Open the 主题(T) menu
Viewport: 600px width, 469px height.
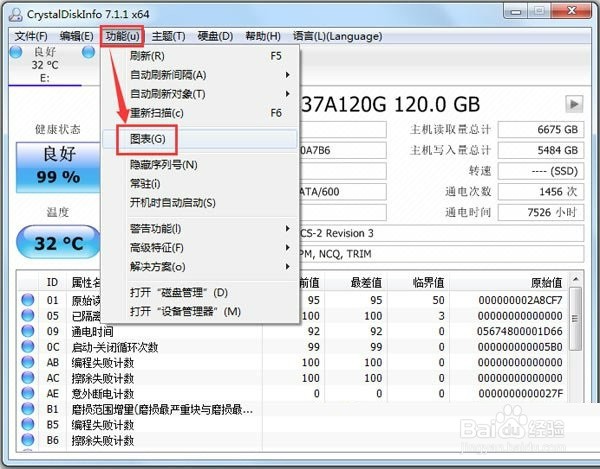pos(168,36)
